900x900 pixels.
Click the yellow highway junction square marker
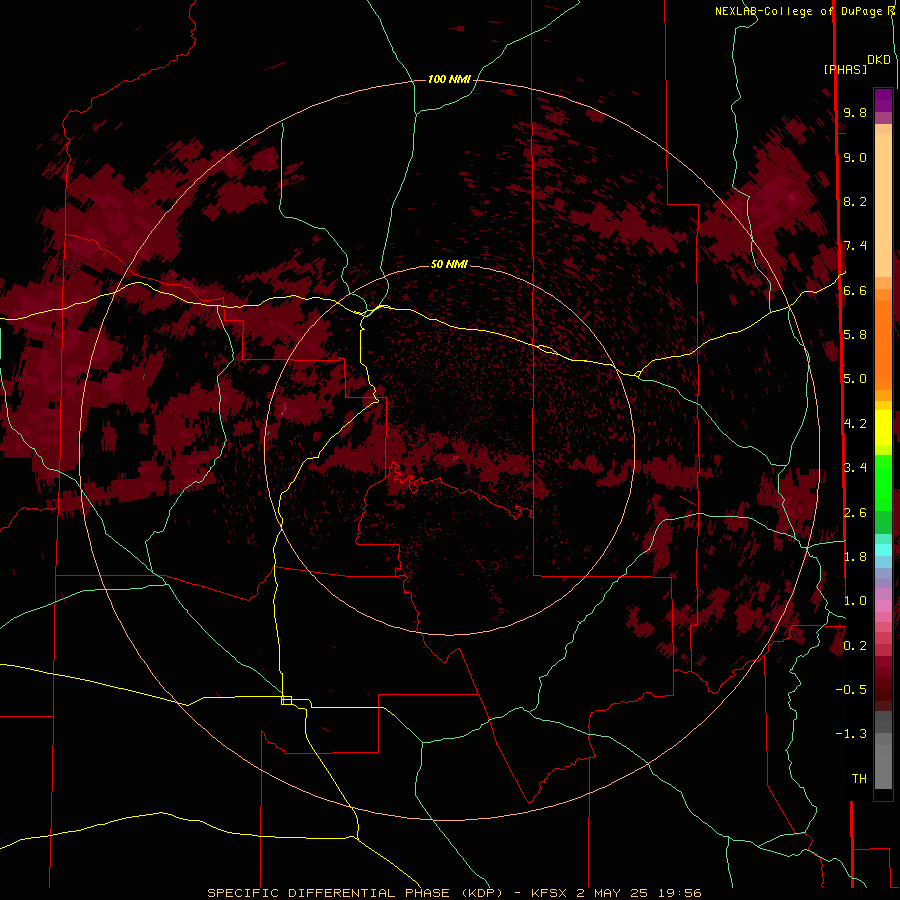click(x=286, y=700)
